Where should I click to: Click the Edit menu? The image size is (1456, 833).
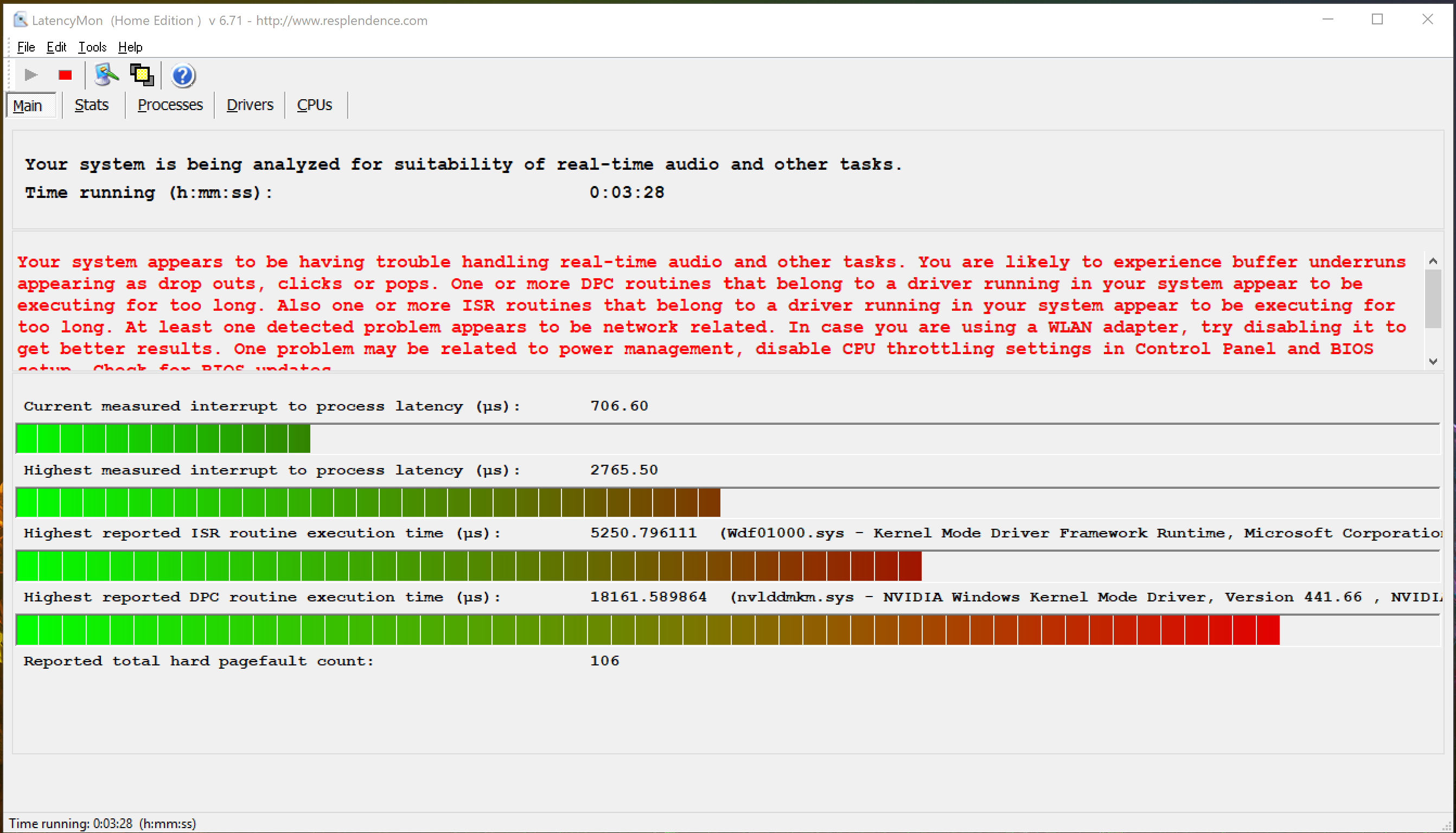(56, 46)
